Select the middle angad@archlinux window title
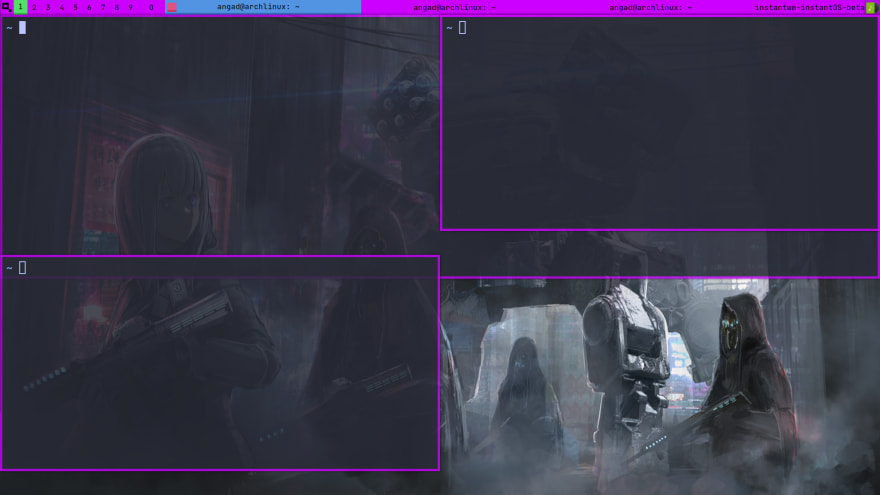 454,7
